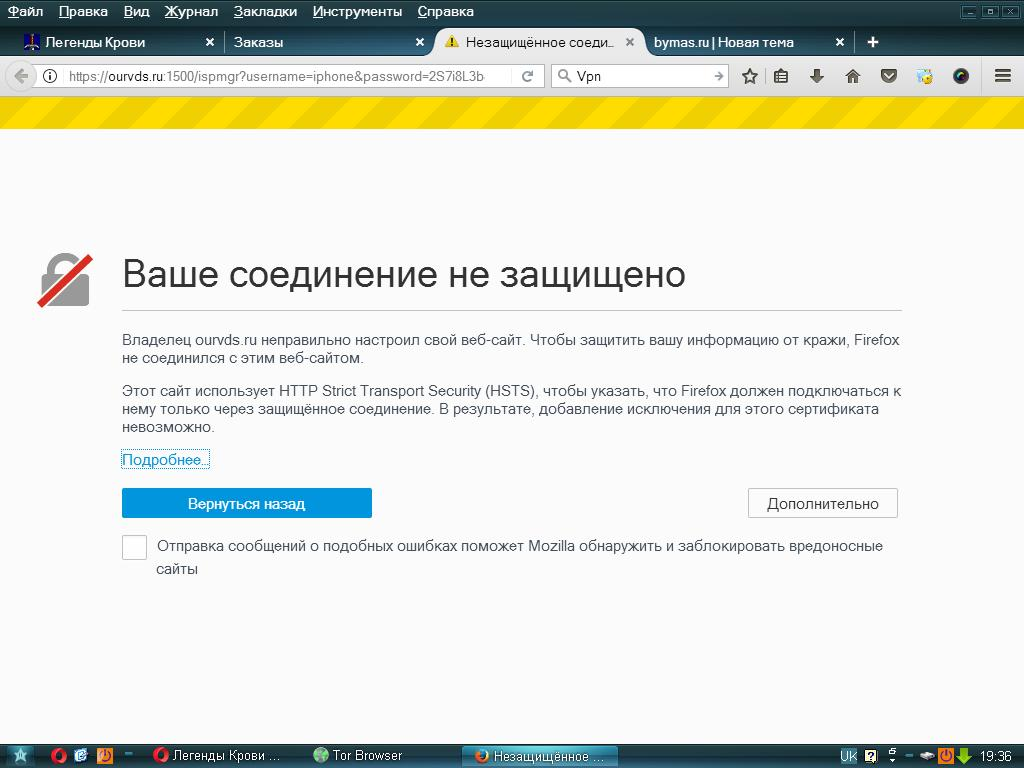Viewport: 1024px width, 768px height.
Task: Open the bookmarks list icon
Action: click(782, 76)
